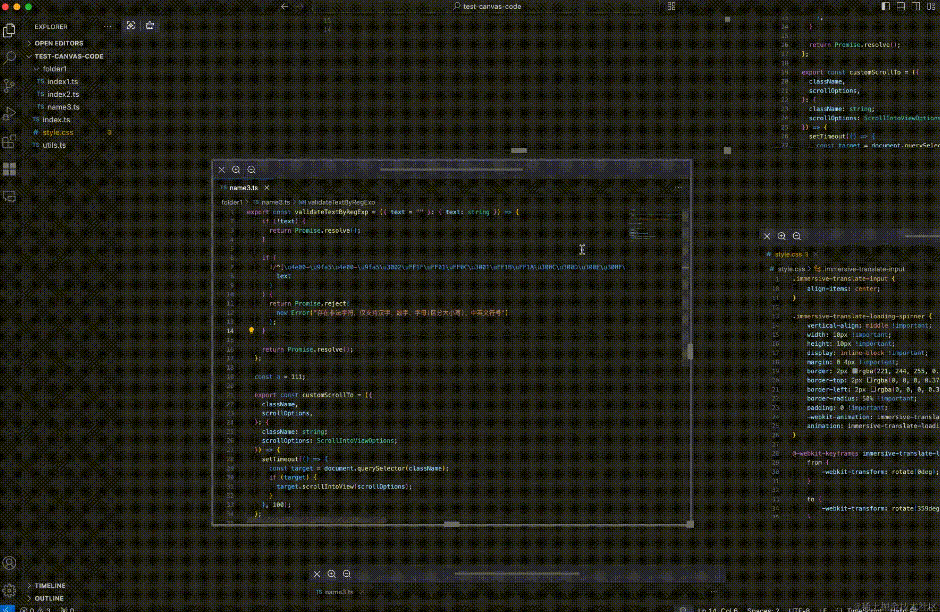Zoom in the bottom canvas card

(332, 574)
